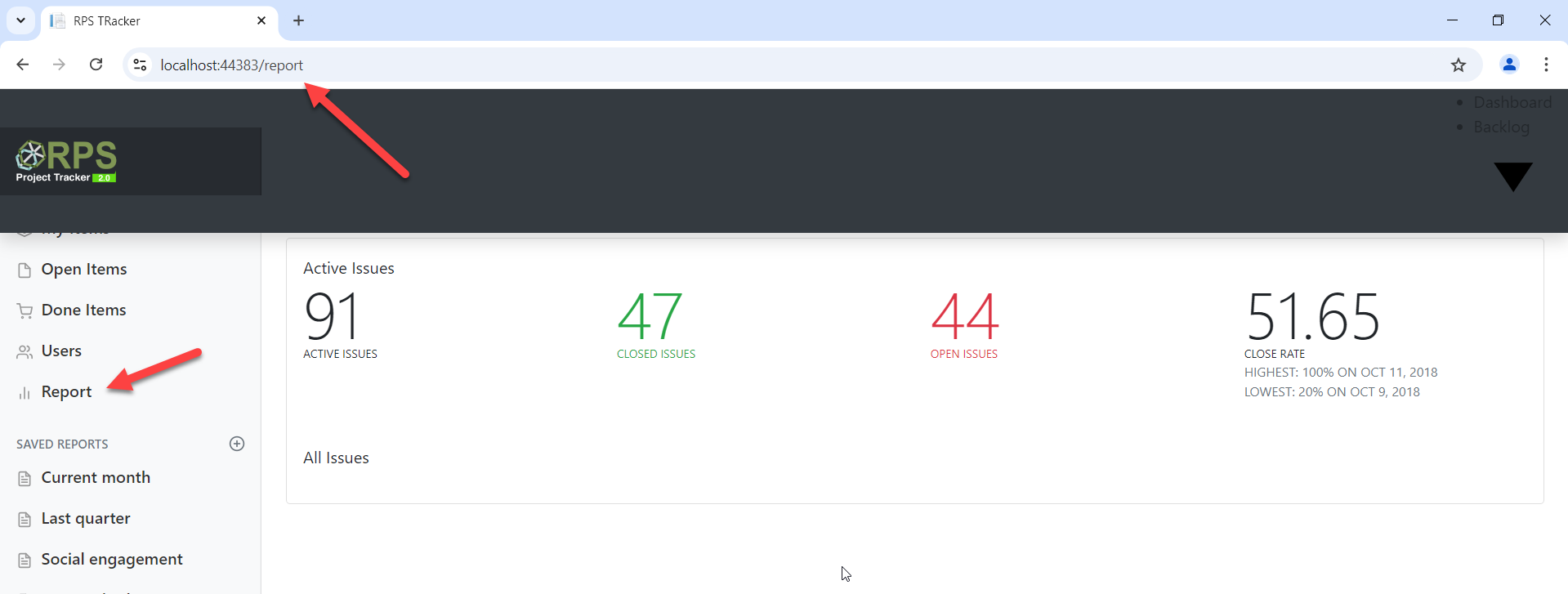This screenshot has width=1568, height=594.
Task: Click the Done Items cart icon
Action: (25, 310)
